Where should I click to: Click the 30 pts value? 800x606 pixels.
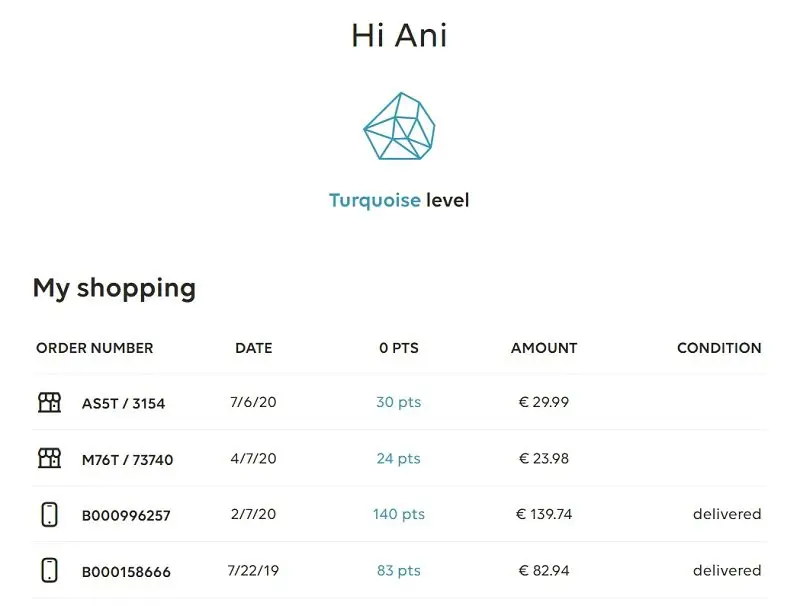[399, 402]
